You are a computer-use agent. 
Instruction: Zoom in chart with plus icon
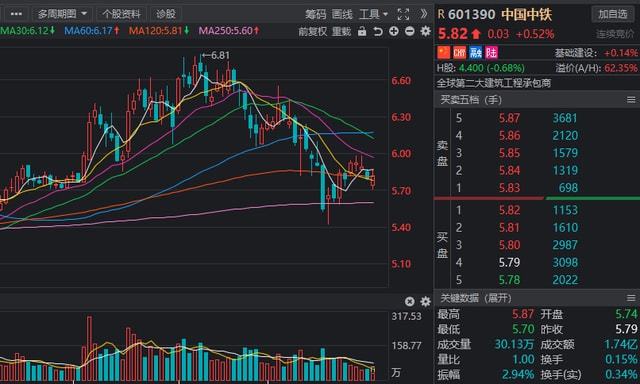[393, 31]
